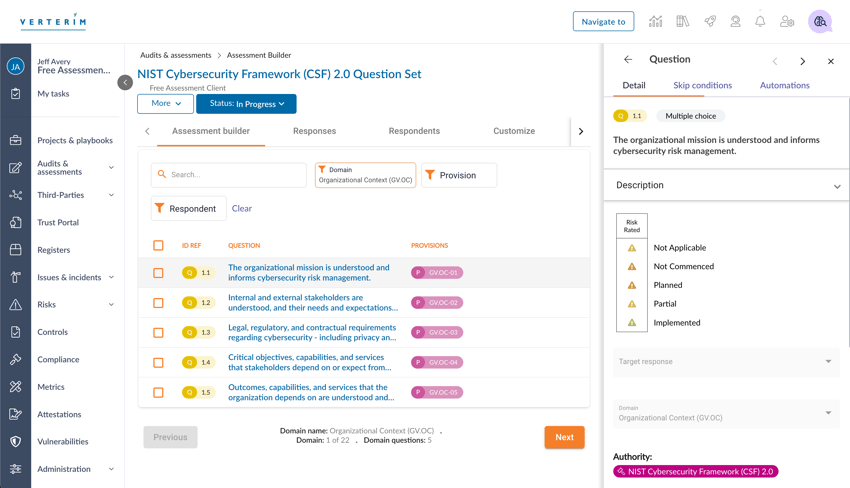Click the GV.OC-01 provision tag
Screen dimensions: 850x488
(437, 273)
